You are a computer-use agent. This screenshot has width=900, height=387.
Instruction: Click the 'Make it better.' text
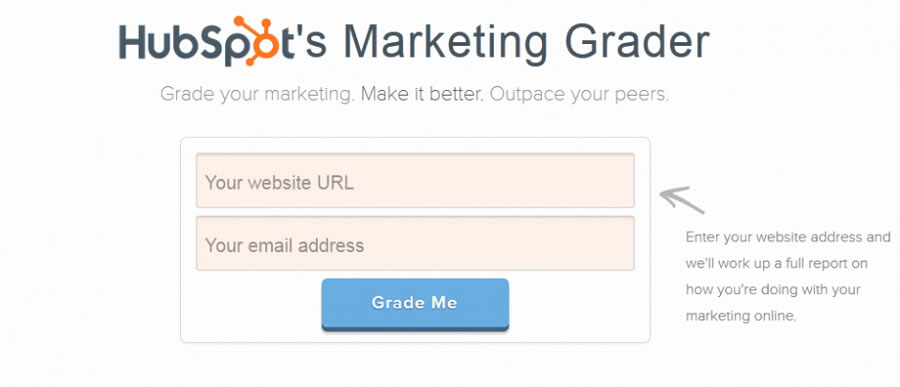[422, 94]
